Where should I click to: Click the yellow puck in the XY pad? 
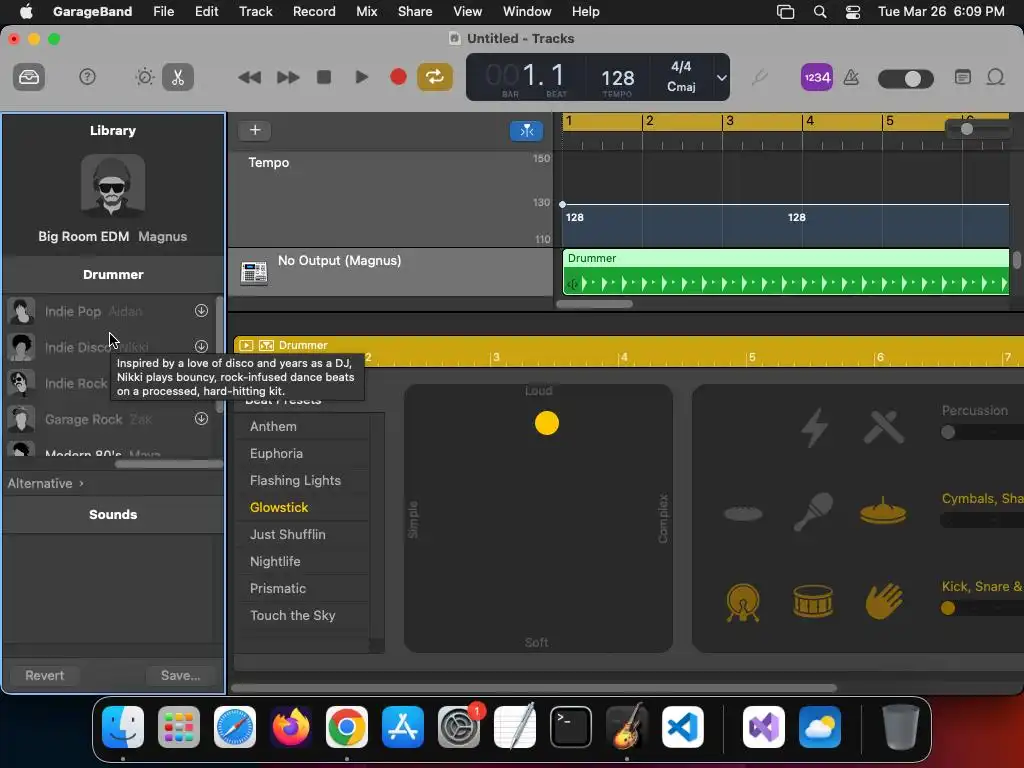point(547,423)
